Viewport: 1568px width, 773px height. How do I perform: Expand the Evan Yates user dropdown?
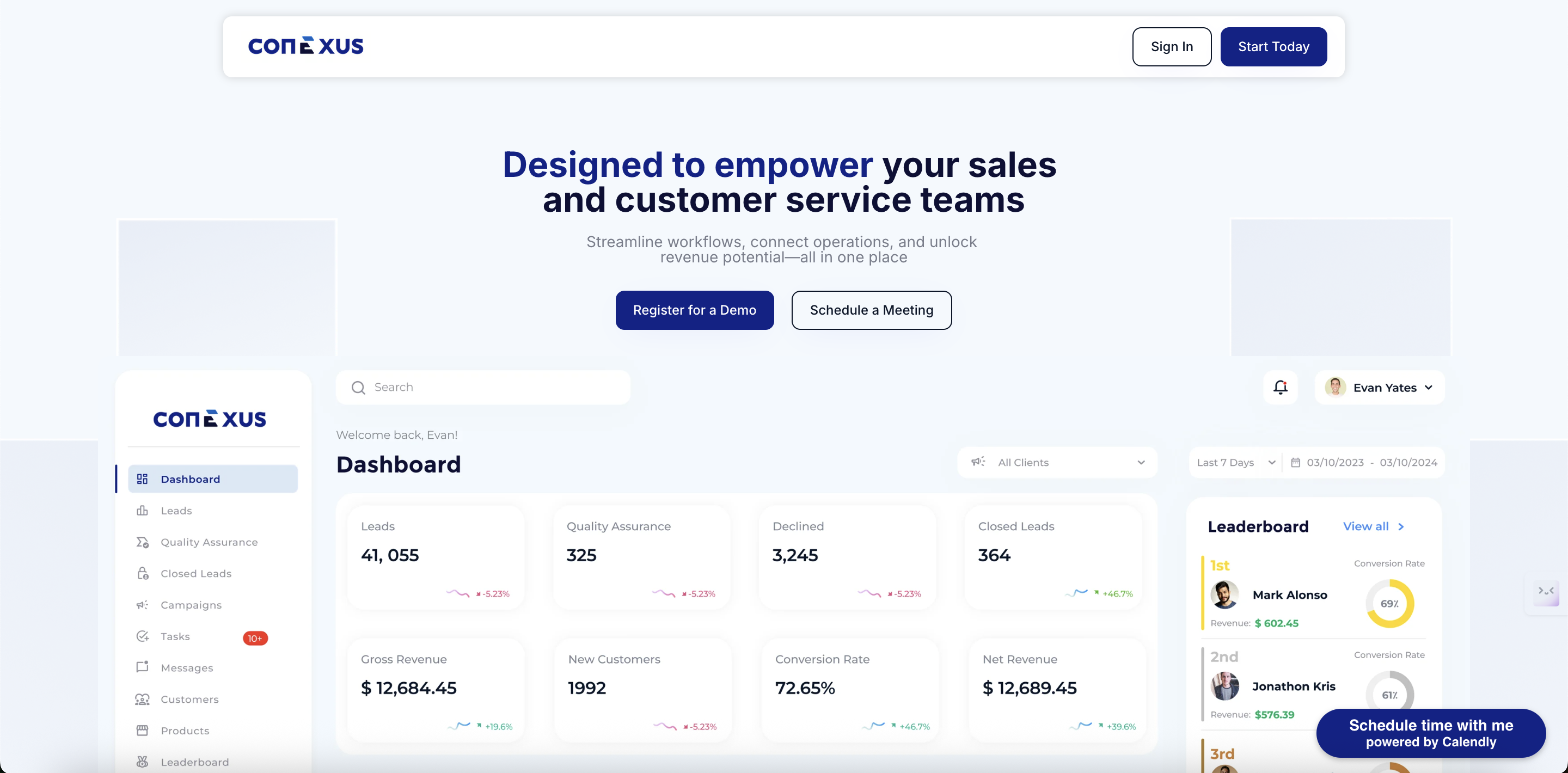click(x=1428, y=388)
